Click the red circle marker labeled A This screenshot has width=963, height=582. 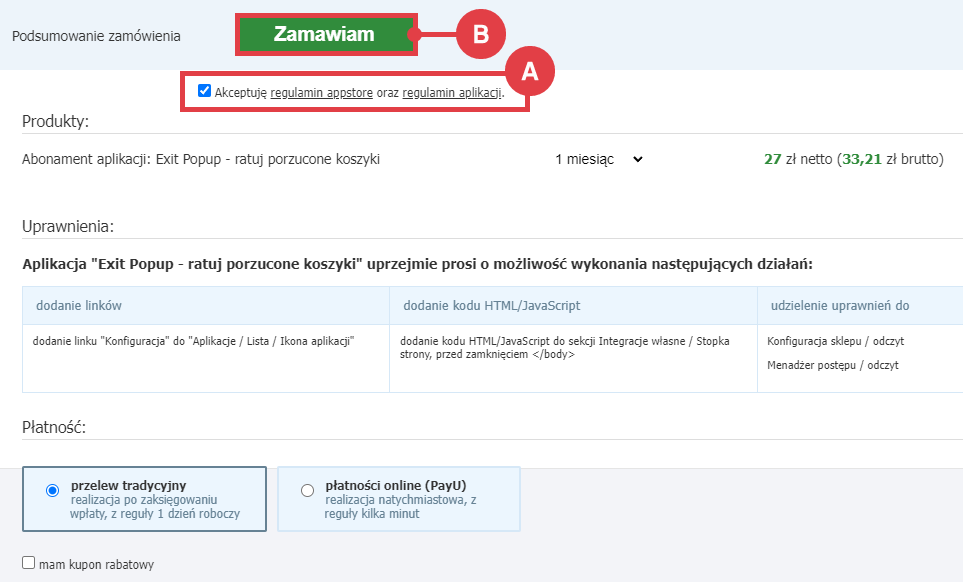pos(531,71)
